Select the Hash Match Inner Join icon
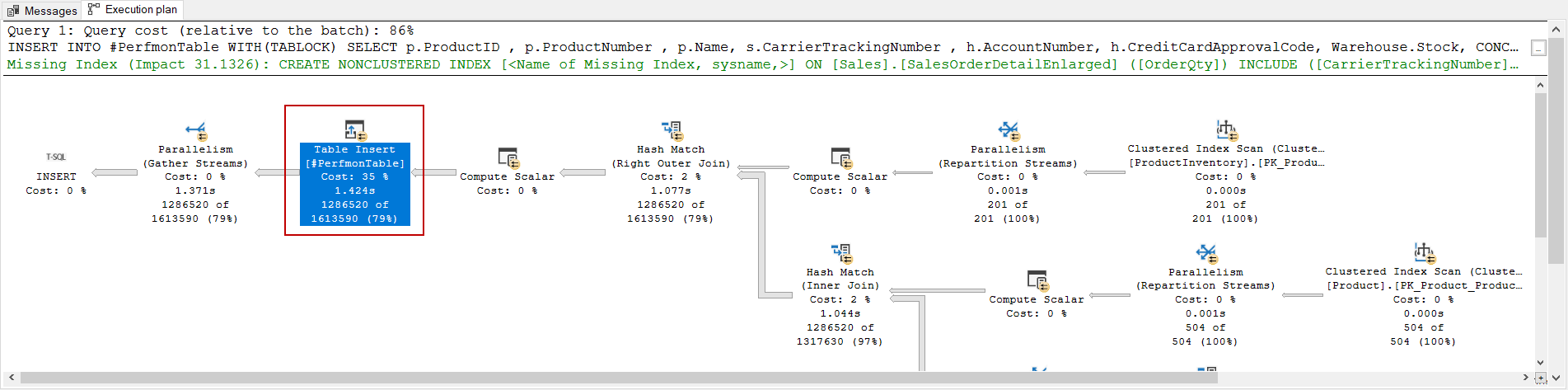Image resolution: width=1568 pixels, height=390 pixels. [841, 253]
